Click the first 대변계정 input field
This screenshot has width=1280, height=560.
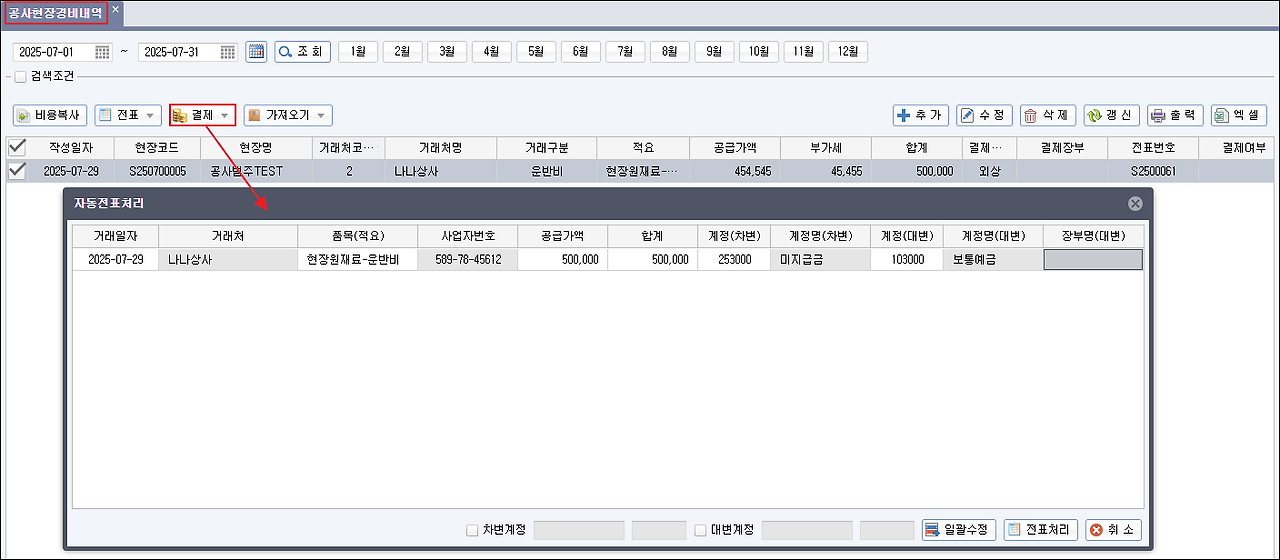(x=807, y=530)
